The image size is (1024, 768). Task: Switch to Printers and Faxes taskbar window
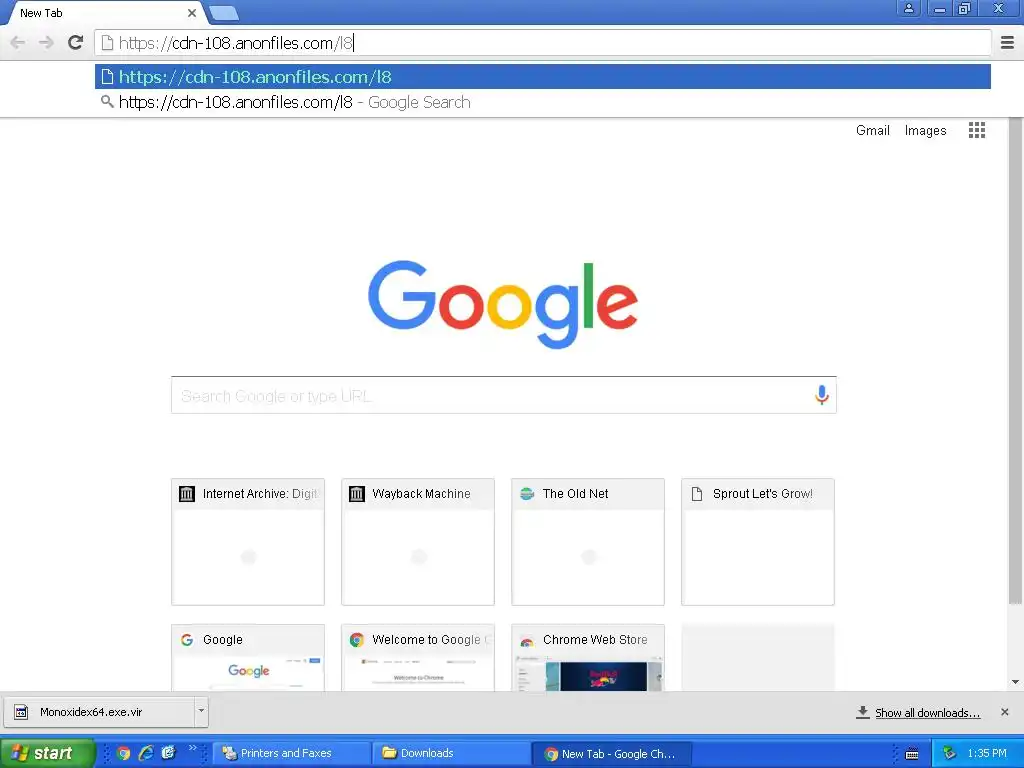coord(291,753)
